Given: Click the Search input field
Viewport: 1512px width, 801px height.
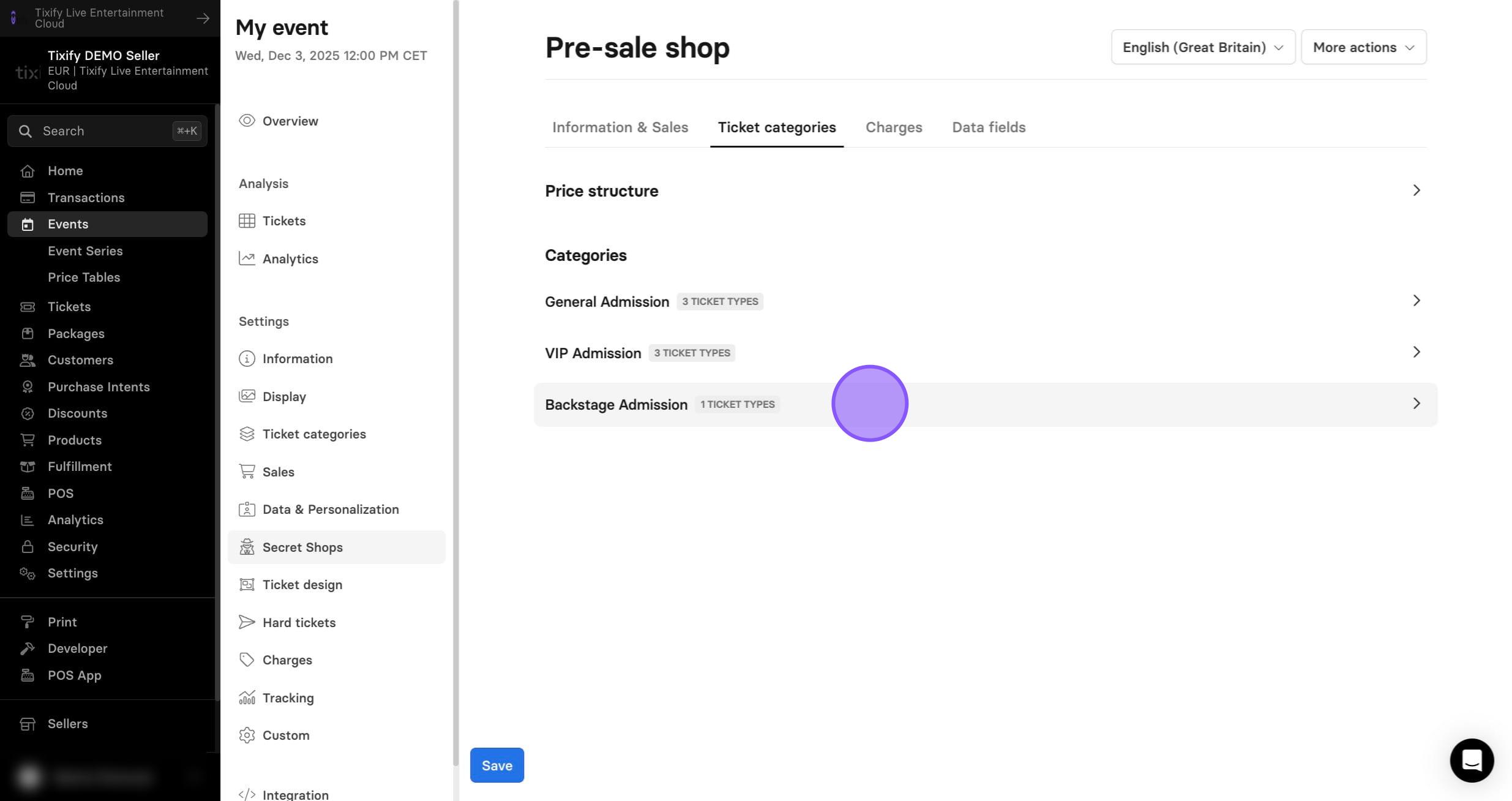Looking at the screenshot, I should coord(107,131).
